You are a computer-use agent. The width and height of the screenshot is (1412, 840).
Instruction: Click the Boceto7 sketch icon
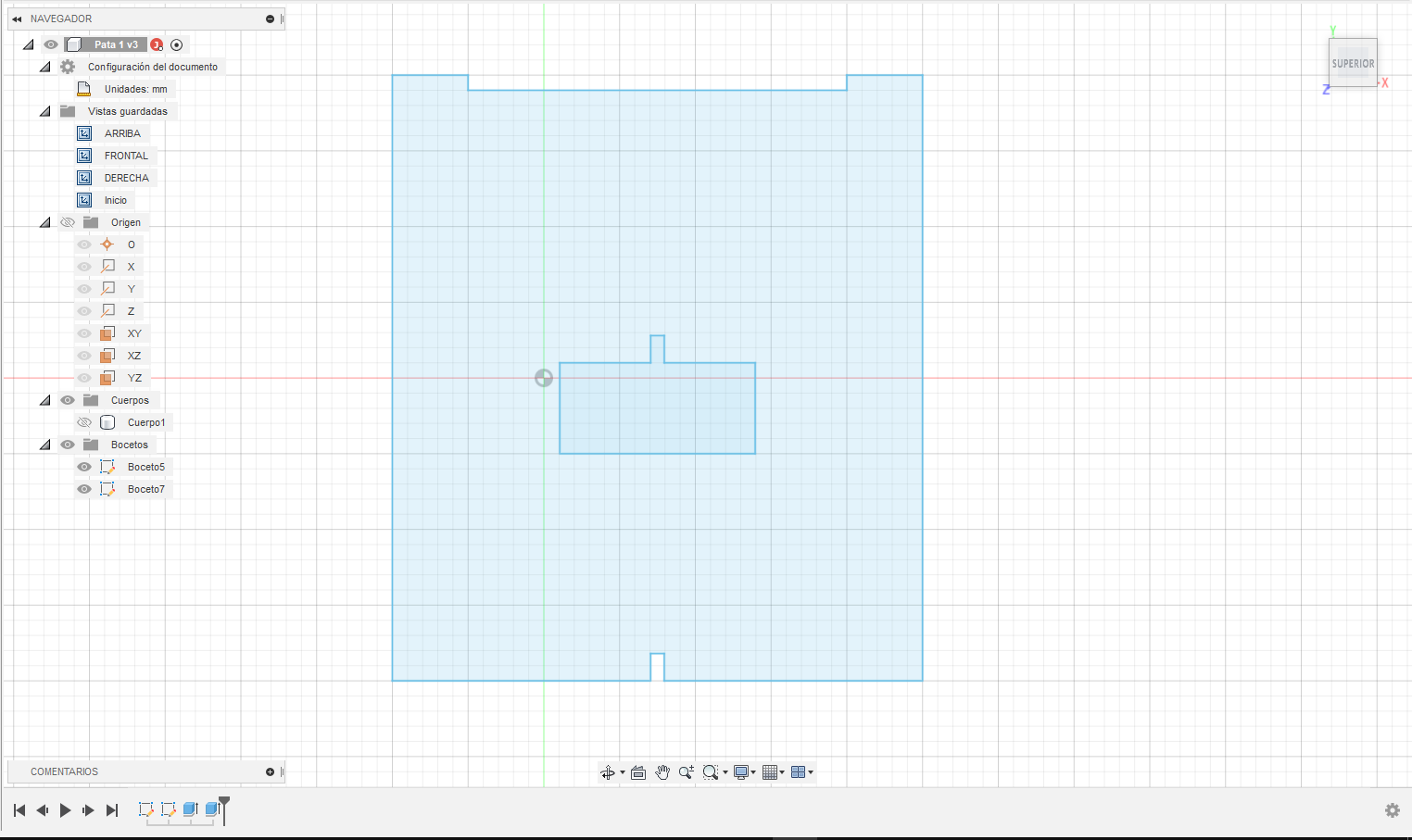coord(107,489)
